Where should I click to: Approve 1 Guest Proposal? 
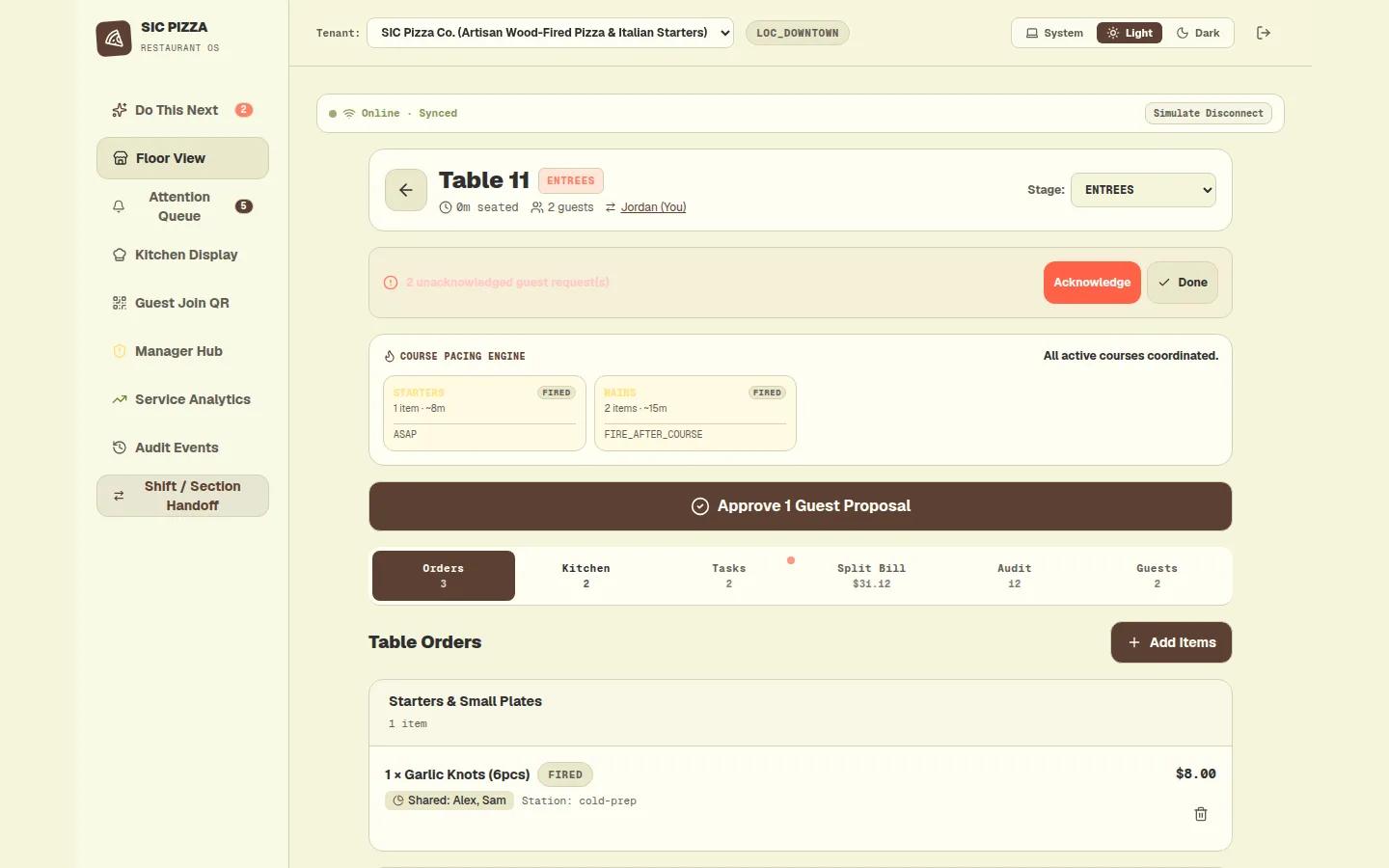pos(801,506)
